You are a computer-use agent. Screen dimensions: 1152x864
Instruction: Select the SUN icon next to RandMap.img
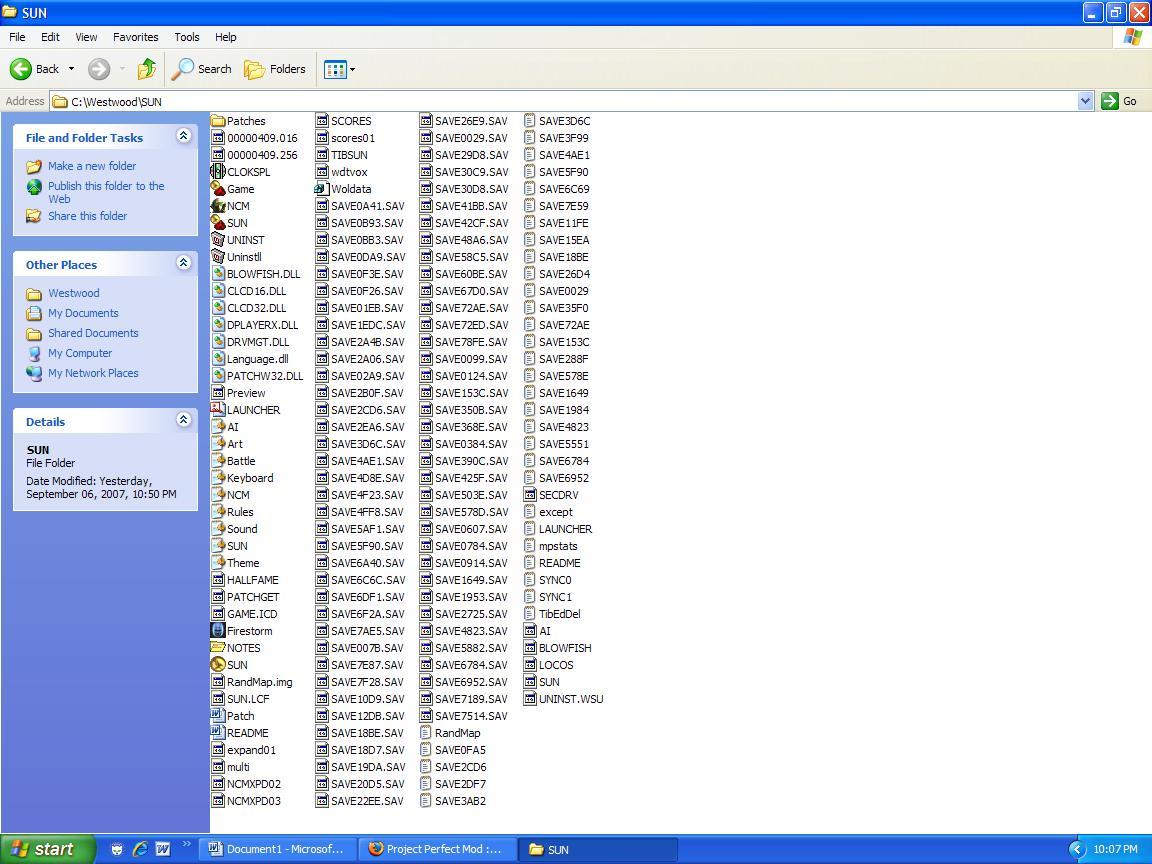coord(217,664)
